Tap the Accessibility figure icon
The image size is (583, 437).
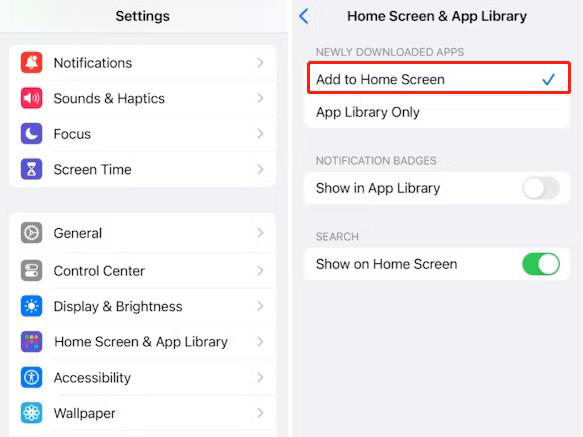(x=31, y=377)
